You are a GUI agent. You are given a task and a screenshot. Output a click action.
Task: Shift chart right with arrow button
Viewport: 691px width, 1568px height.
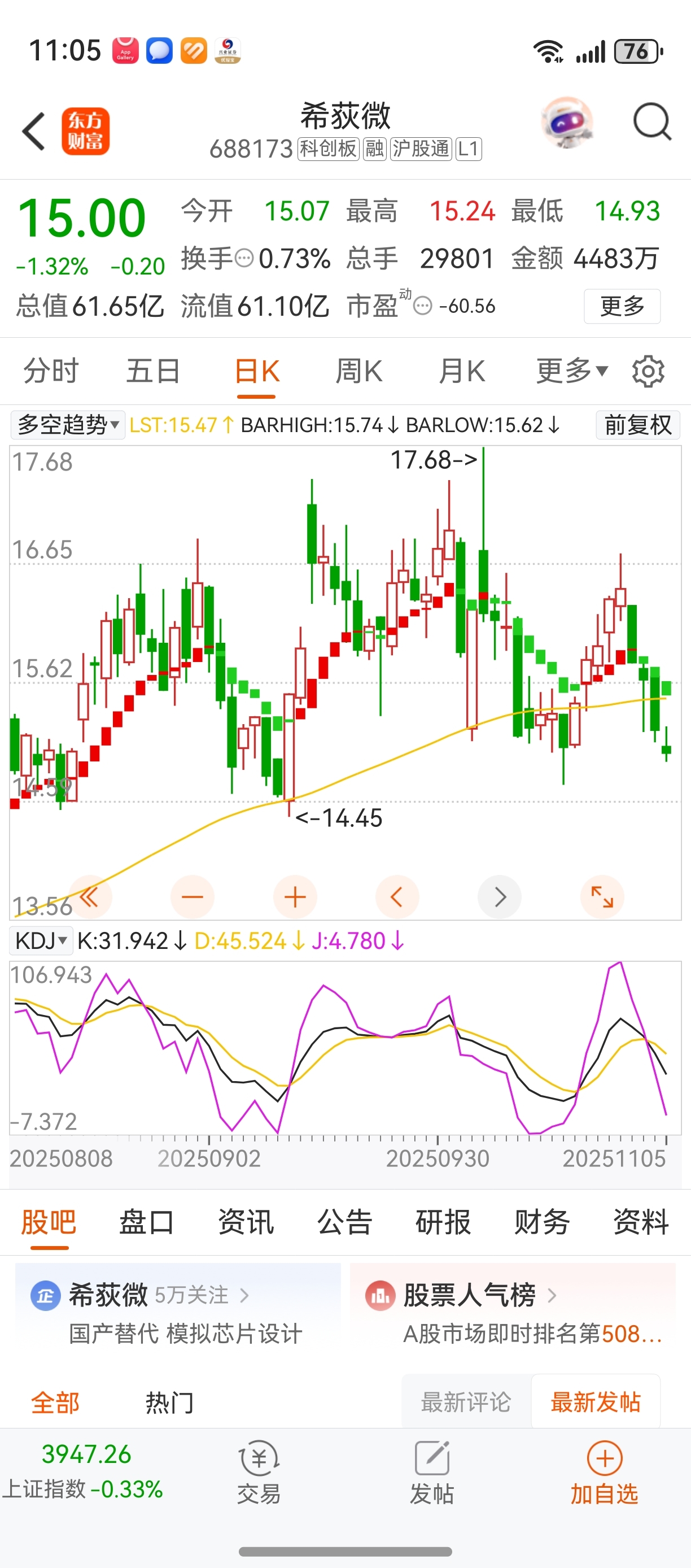pyautogui.click(x=500, y=896)
